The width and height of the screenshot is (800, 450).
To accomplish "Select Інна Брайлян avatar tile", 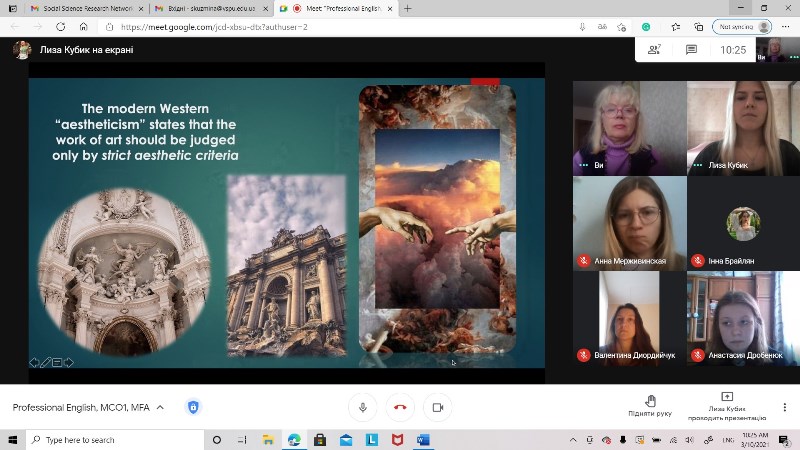I will [x=743, y=223].
